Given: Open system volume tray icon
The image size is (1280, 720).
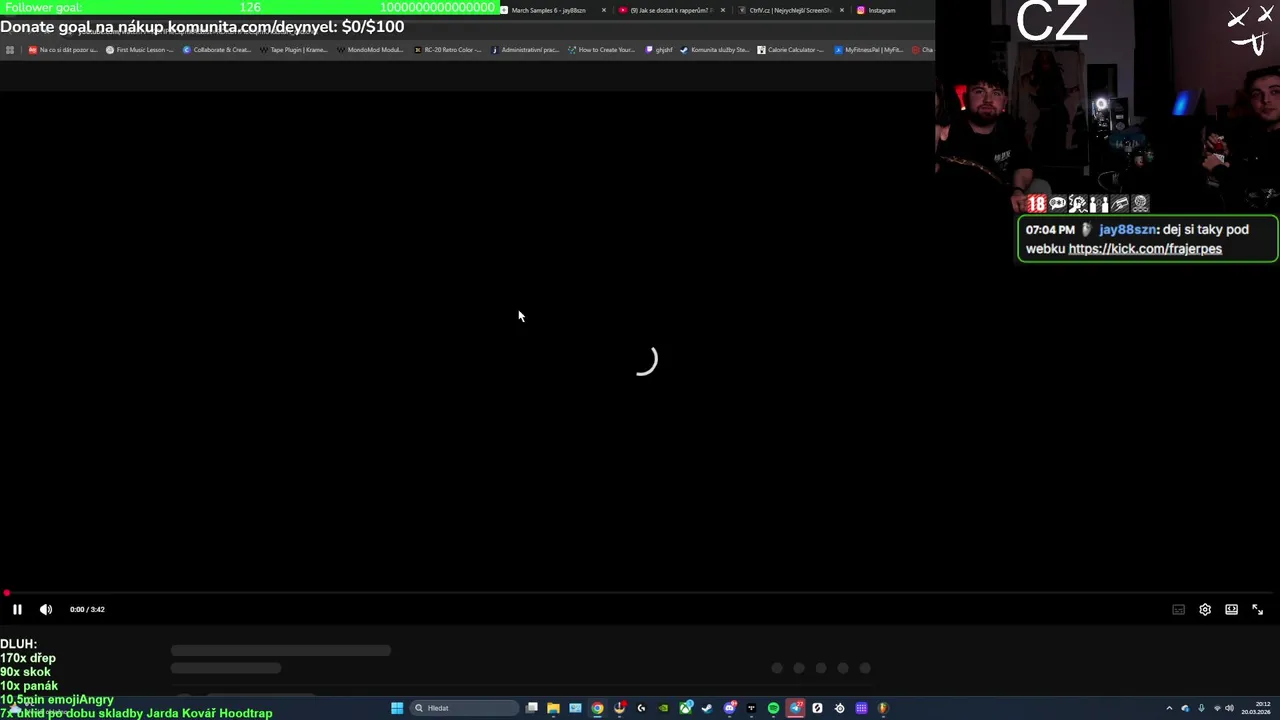Looking at the screenshot, I should pos(1229,708).
